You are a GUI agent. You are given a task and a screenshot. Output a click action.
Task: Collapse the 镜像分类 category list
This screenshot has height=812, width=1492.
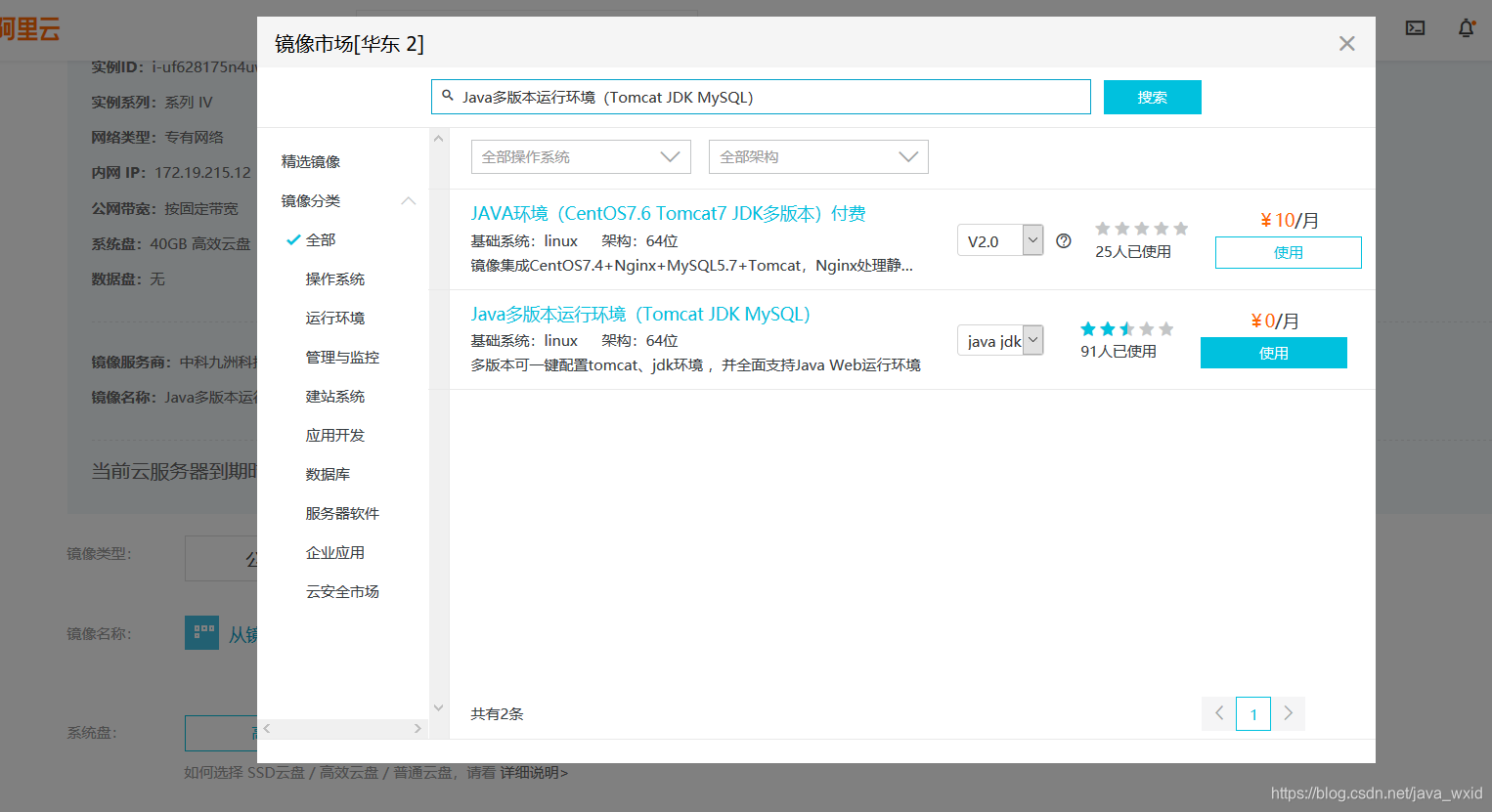409,201
